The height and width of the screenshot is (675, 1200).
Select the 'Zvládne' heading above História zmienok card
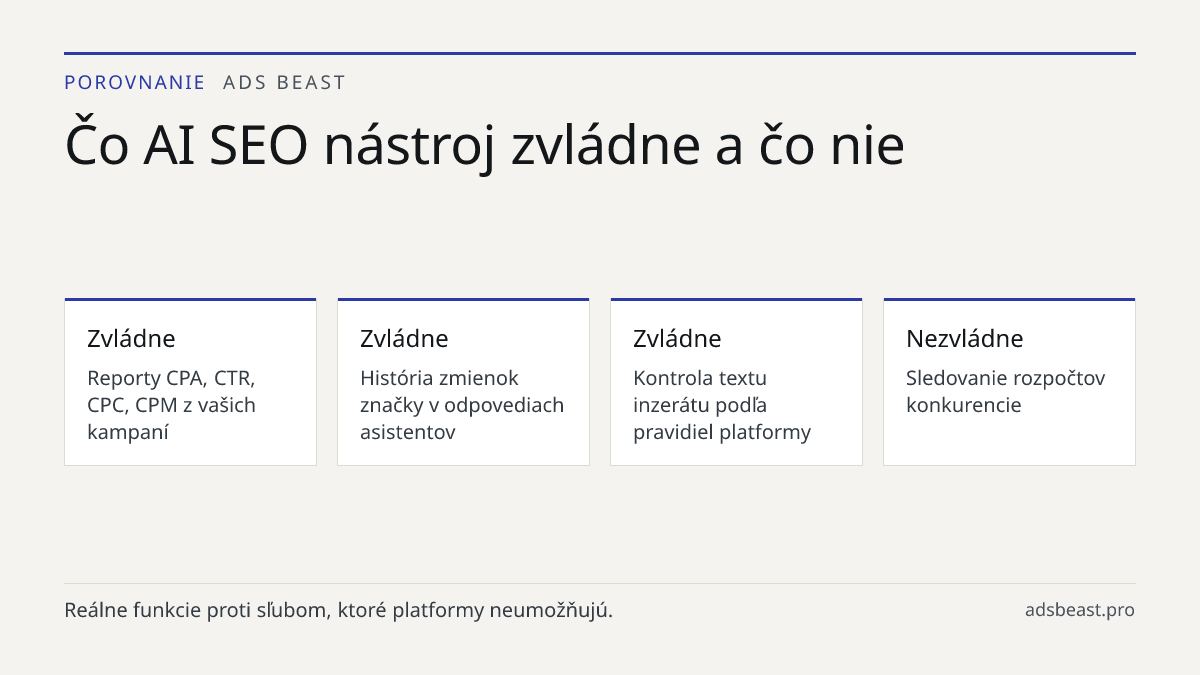coord(404,338)
